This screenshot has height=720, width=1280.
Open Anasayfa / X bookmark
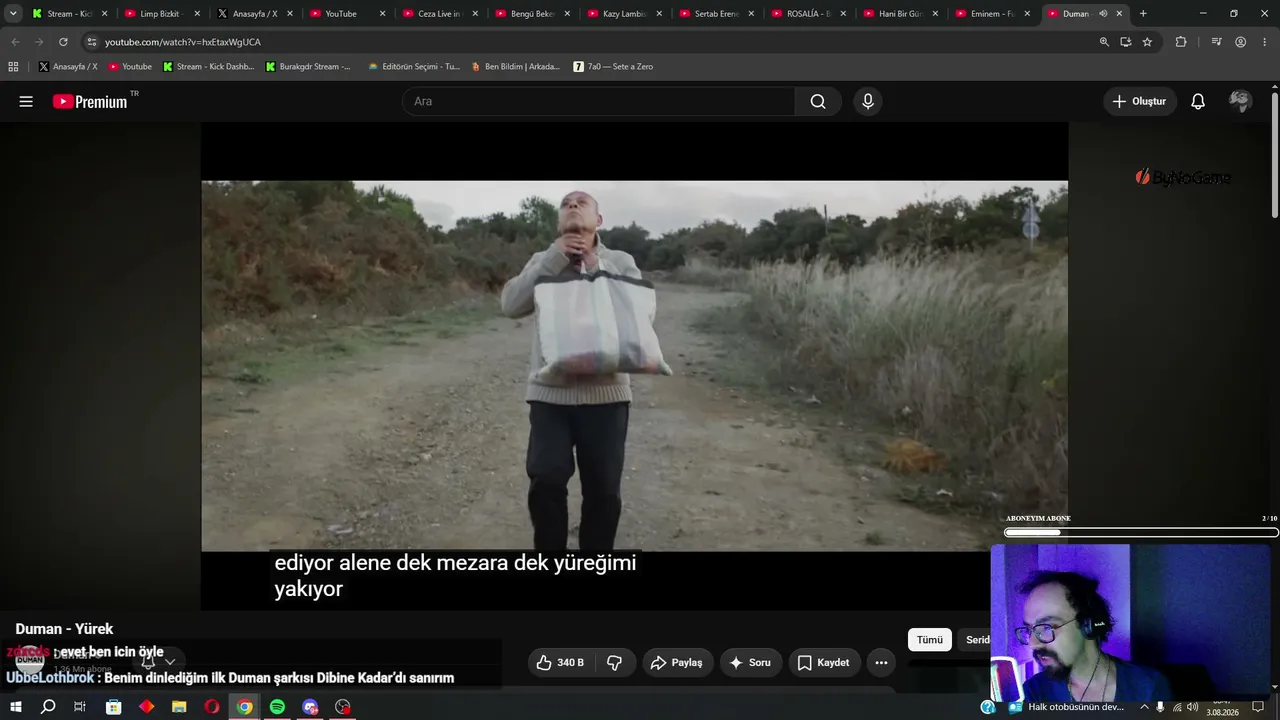pyautogui.click(x=68, y=67)
